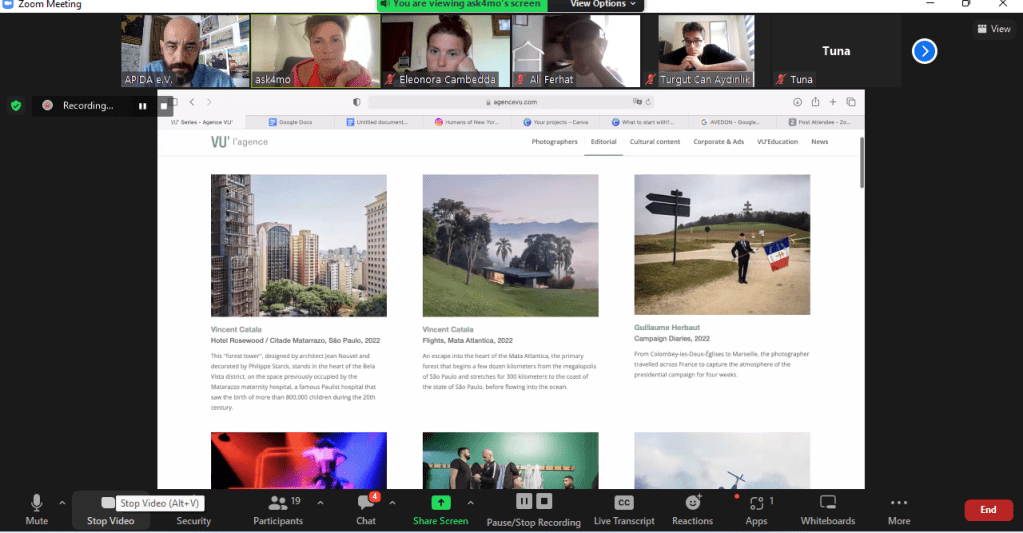The width and height of the screenshot is (1023, 533).
Task: Open the Photographers menu item
Action: [554, 142]
